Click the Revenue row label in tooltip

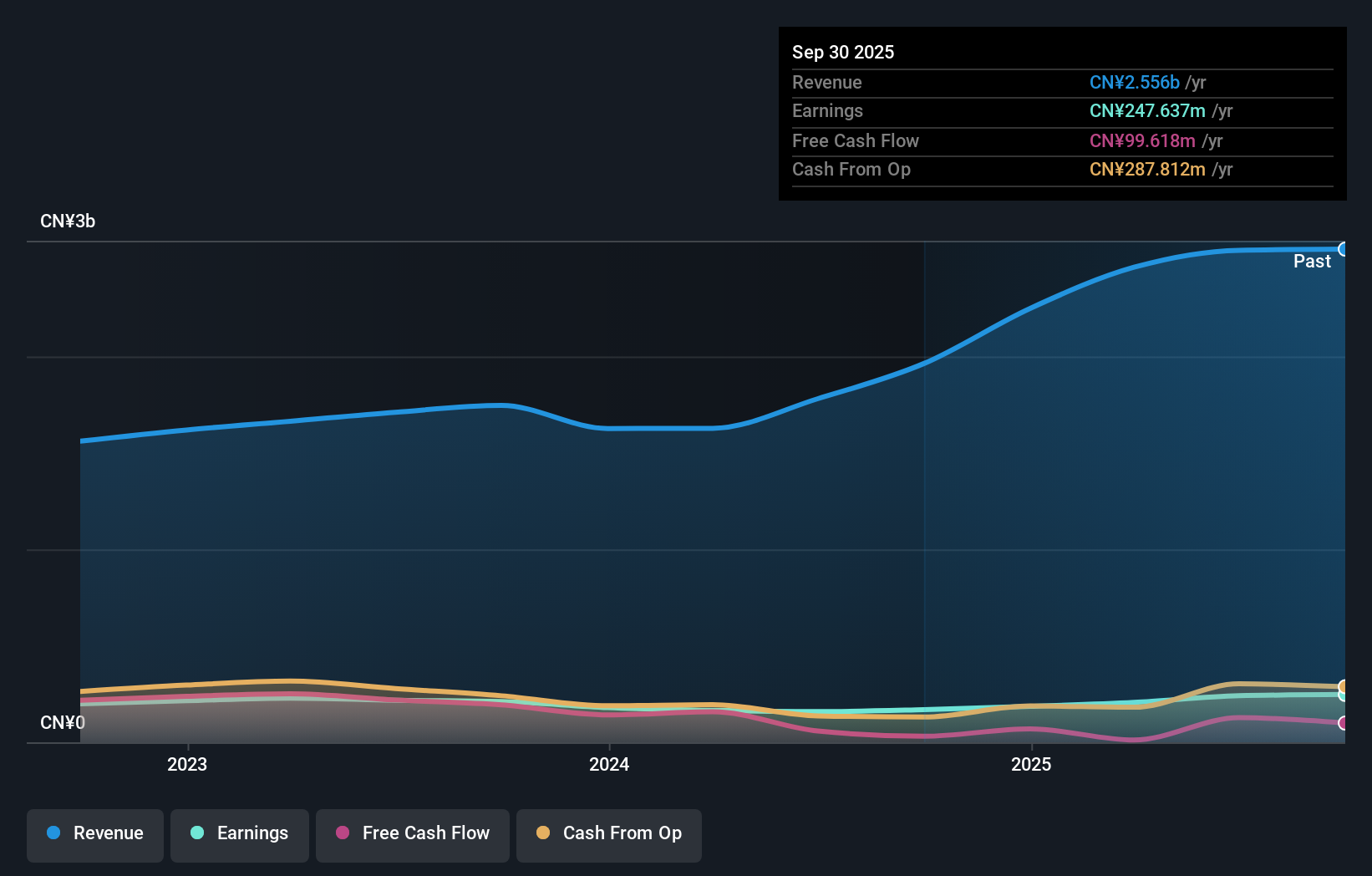tap(827, 83)
